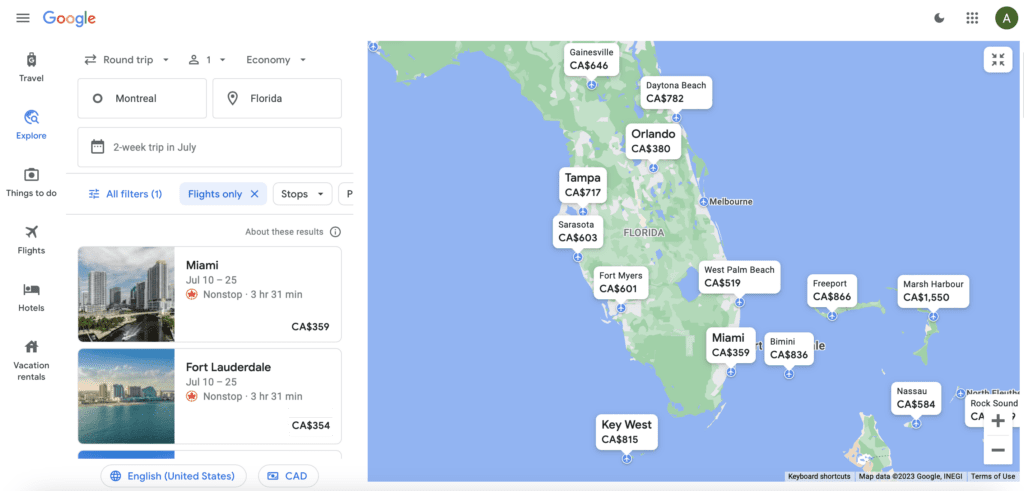Open the account profile avatar
The image size is (1024, 491).
click(1004, 18)
